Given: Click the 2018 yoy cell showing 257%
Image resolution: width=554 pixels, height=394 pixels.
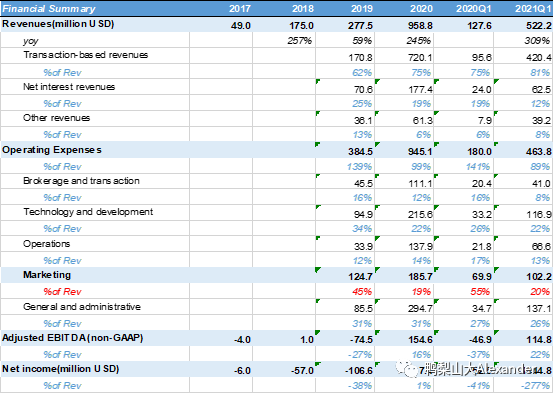Looking at the screenshot, I should 300,41.
